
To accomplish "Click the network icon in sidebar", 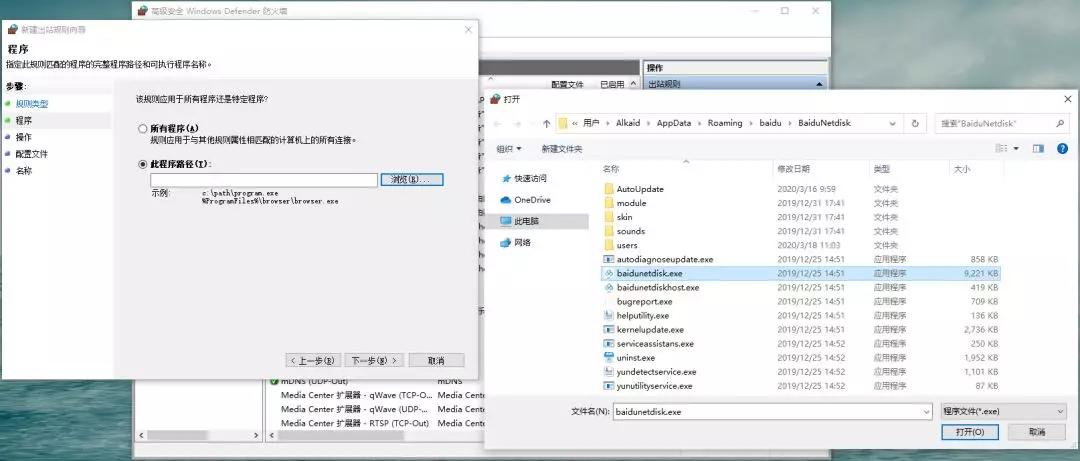I will pyautogui.click(x=506, y=243).
